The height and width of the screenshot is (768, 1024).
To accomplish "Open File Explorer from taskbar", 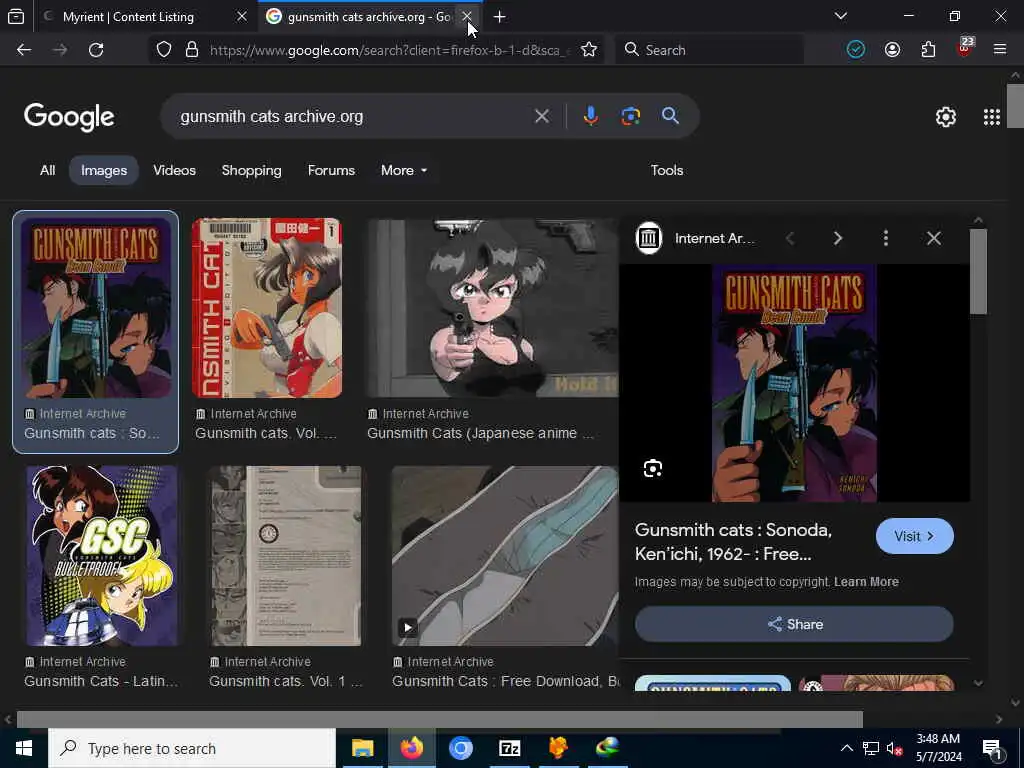I will point(362,748).
